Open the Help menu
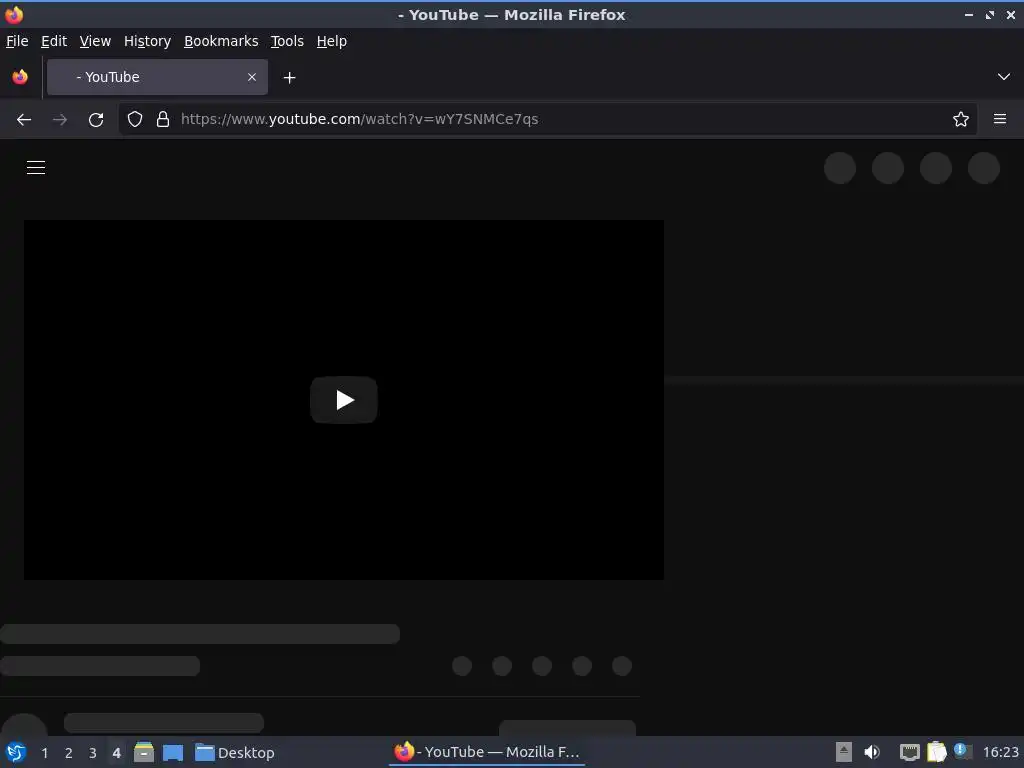 (x=332, y=41)
